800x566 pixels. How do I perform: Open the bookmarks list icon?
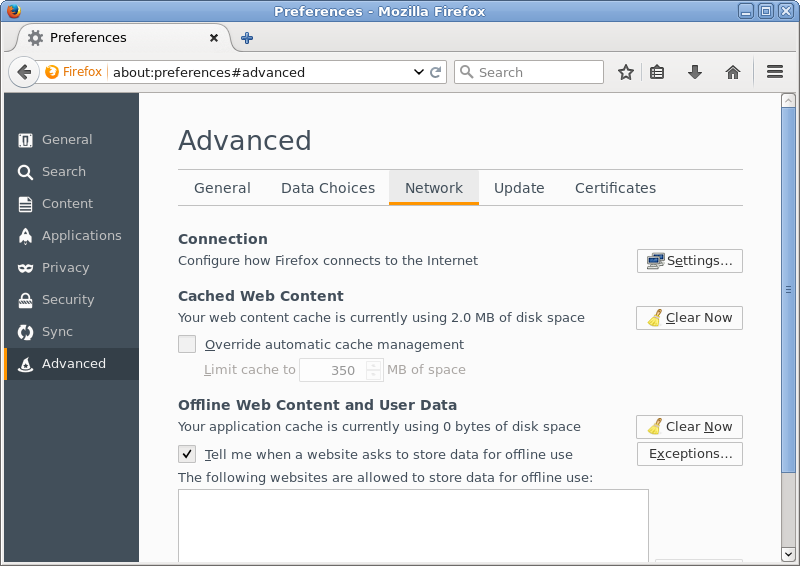(657, 72)
